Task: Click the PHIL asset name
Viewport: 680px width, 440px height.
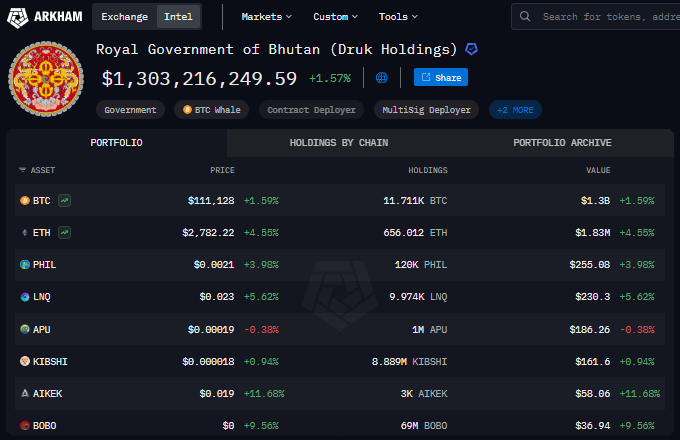Action: tap(44, 264)
